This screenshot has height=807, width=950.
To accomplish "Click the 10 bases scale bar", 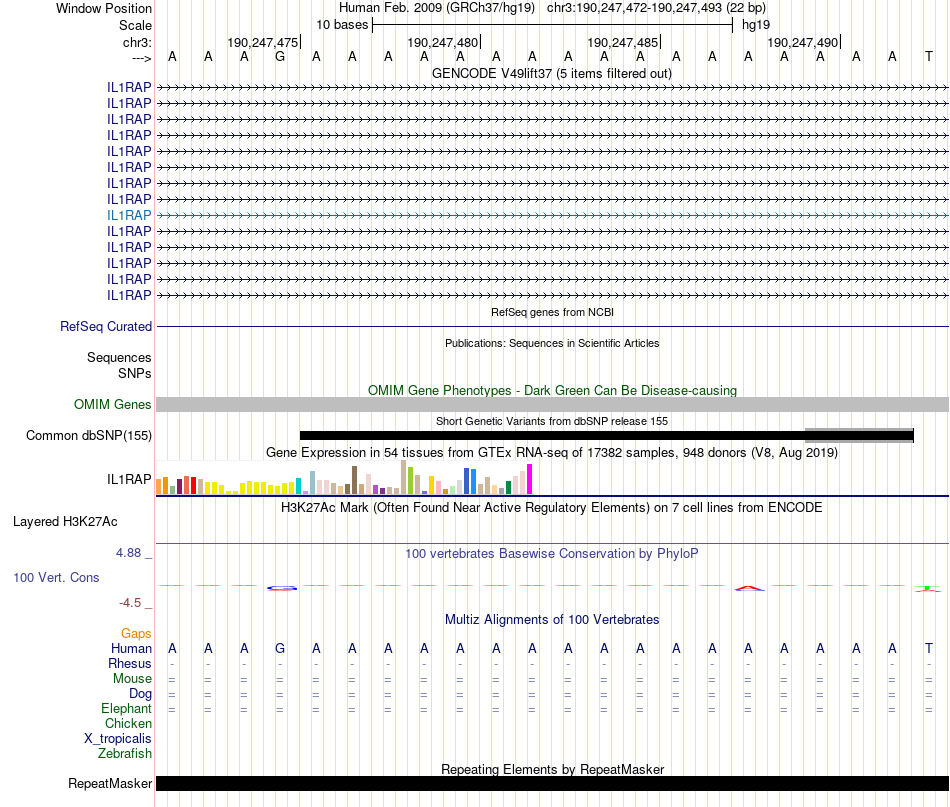I will tap(552, 25).
